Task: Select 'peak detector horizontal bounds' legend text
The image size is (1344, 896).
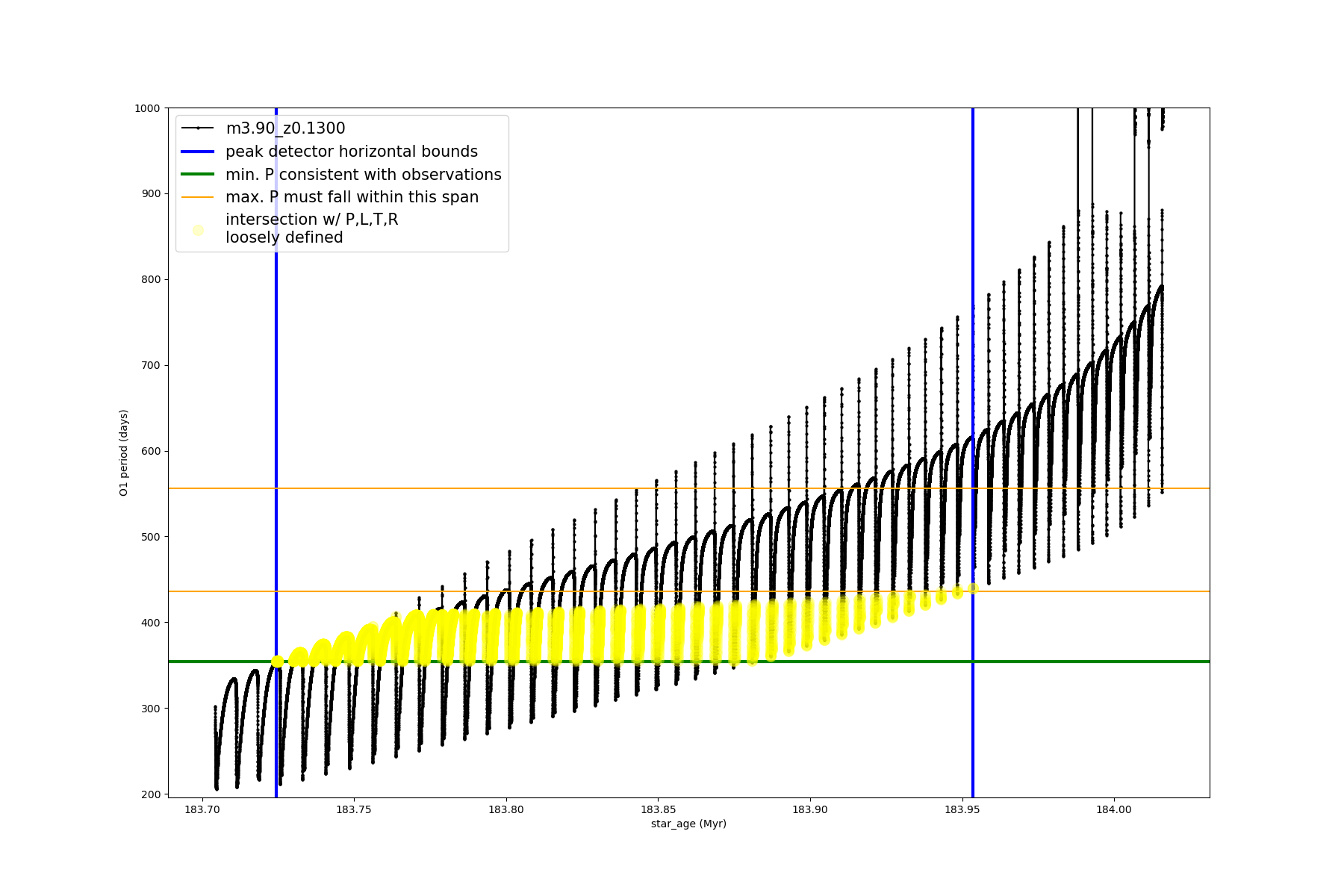Action: tap(351, 152)
